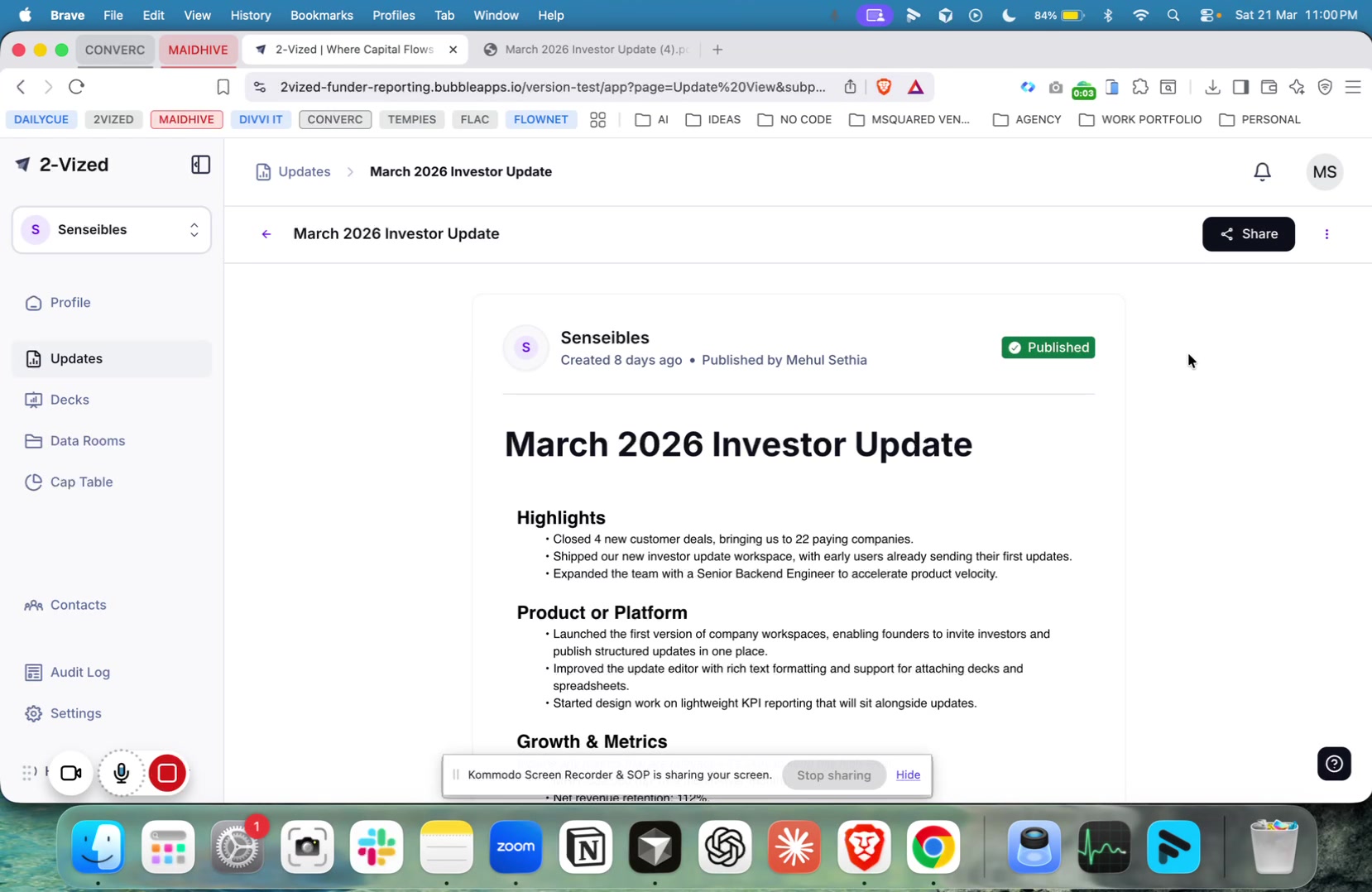Click the Share button

[x=1247, y=234]
